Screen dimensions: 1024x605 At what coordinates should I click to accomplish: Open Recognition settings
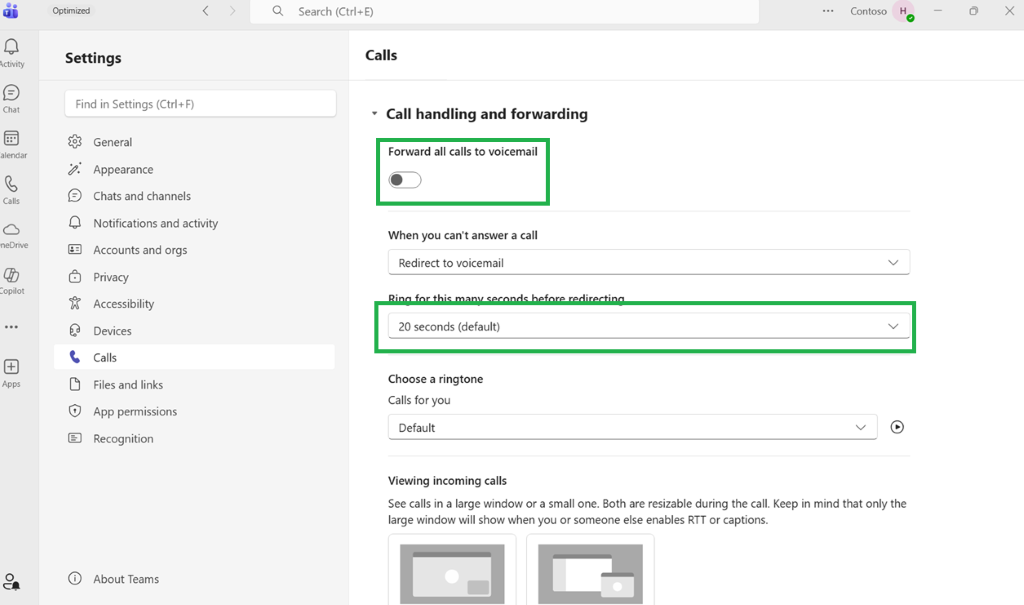coord(123,438)
